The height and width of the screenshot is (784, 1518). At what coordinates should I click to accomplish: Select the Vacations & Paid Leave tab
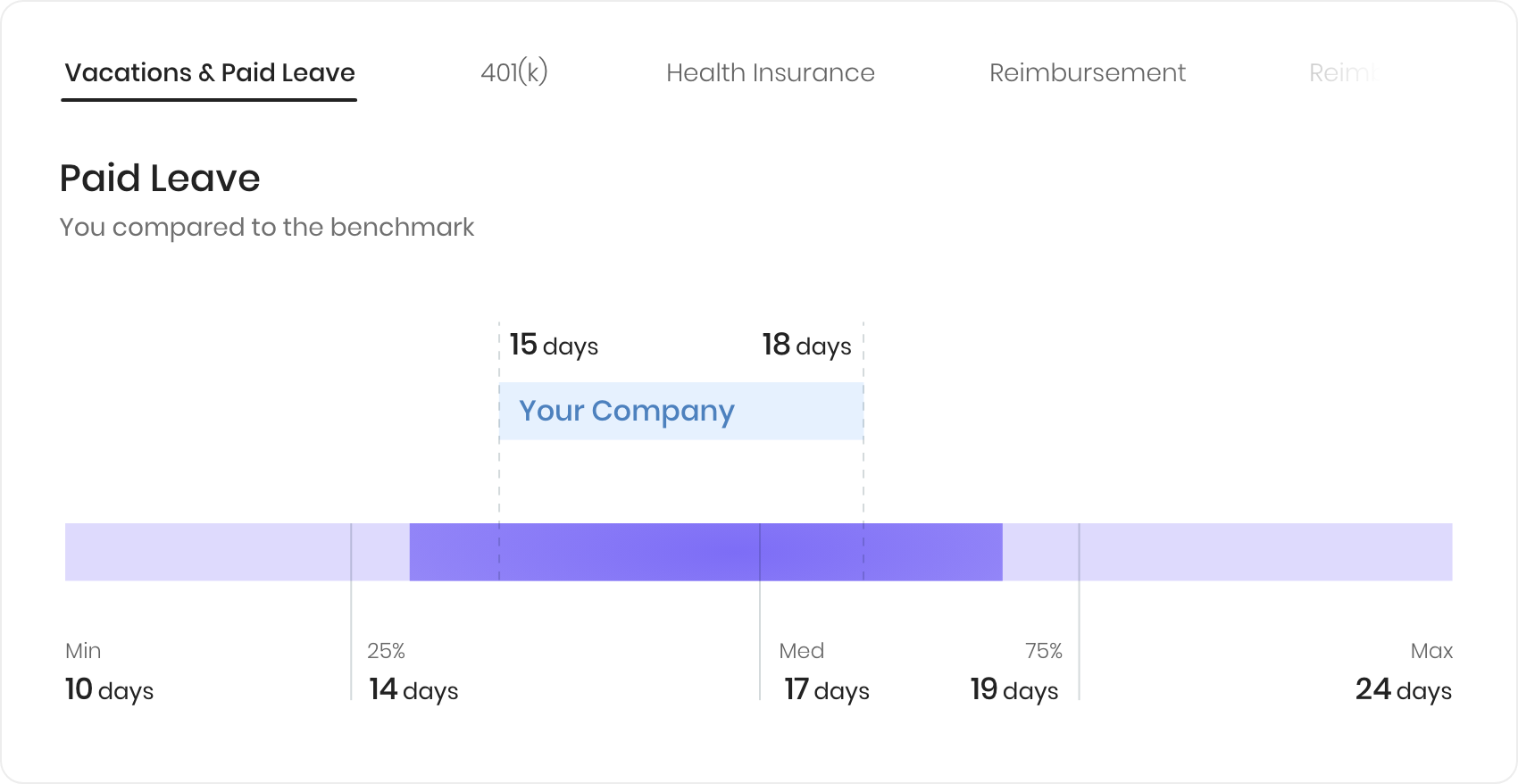coord(210,73)
